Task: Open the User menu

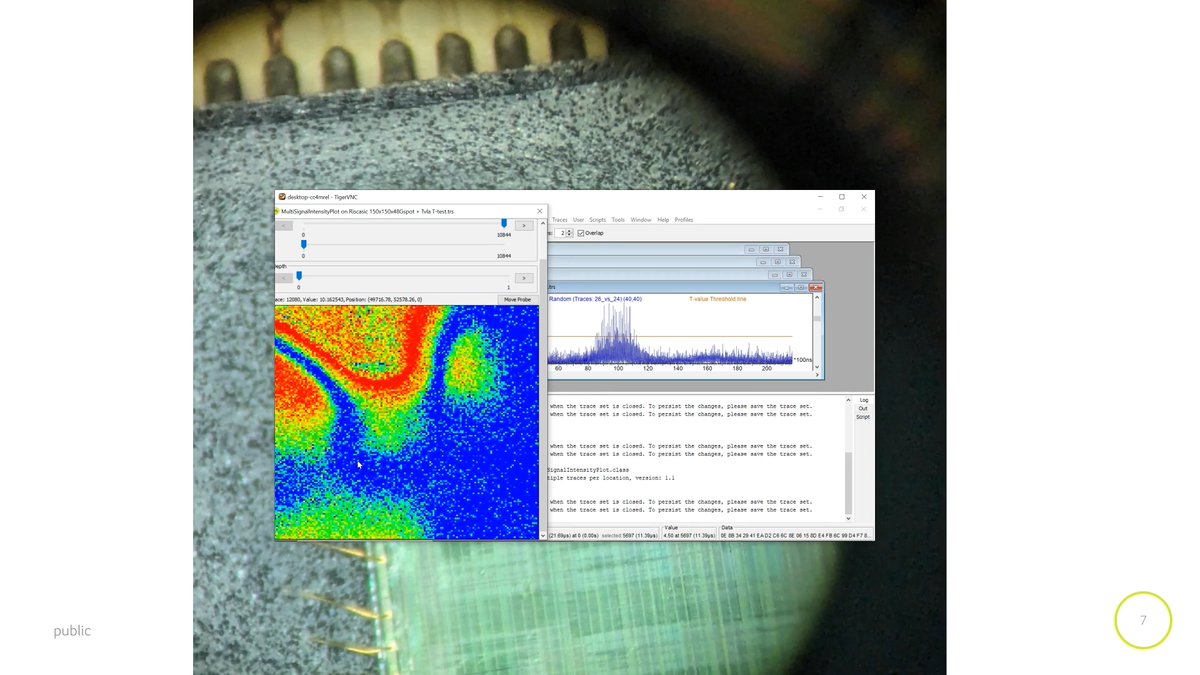Action: 579,220
